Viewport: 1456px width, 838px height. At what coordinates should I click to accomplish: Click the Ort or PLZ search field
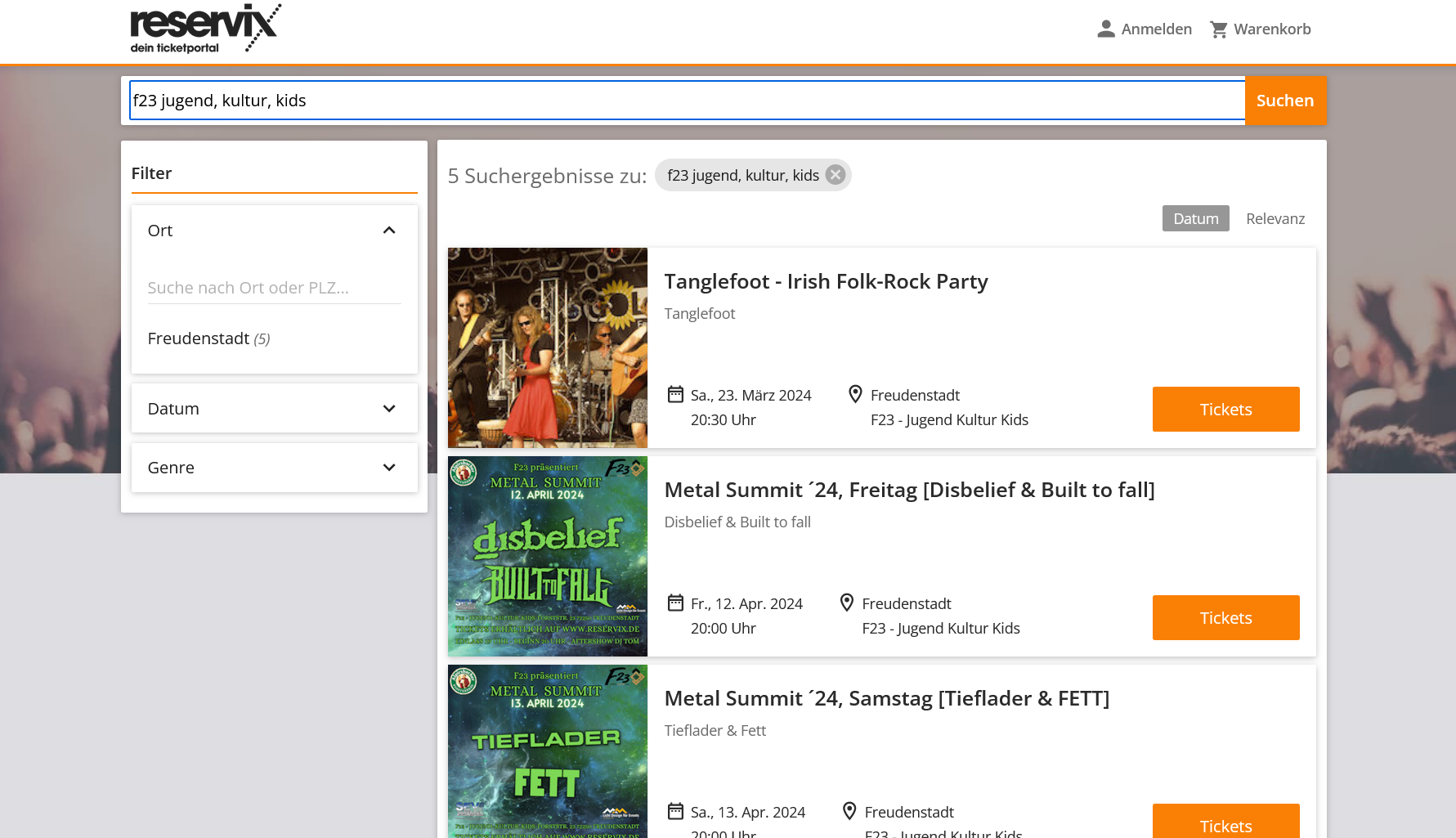point(274,288)
